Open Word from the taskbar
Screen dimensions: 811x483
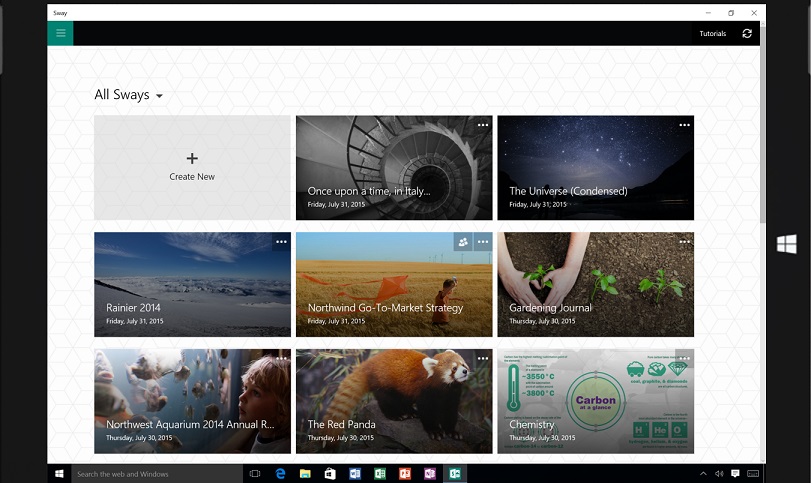pos(355,474)
